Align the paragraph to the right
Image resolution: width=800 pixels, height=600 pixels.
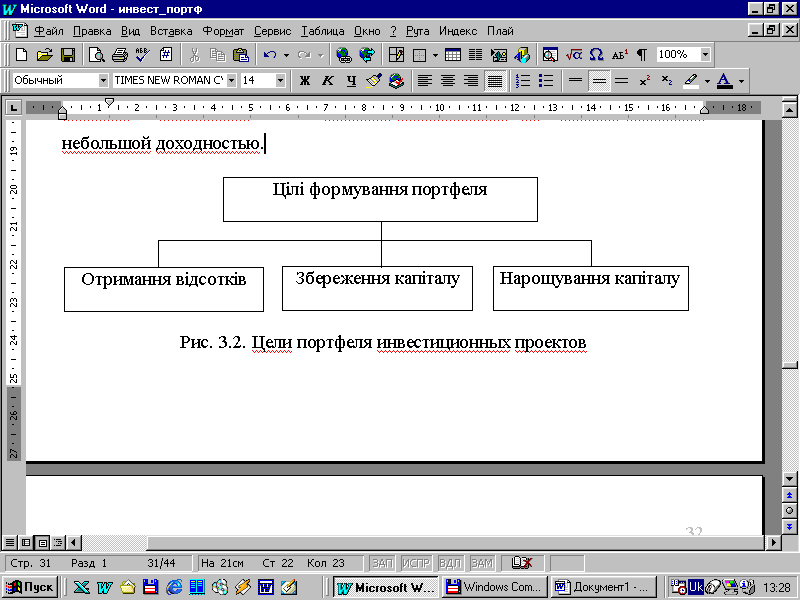click(471, 81)
